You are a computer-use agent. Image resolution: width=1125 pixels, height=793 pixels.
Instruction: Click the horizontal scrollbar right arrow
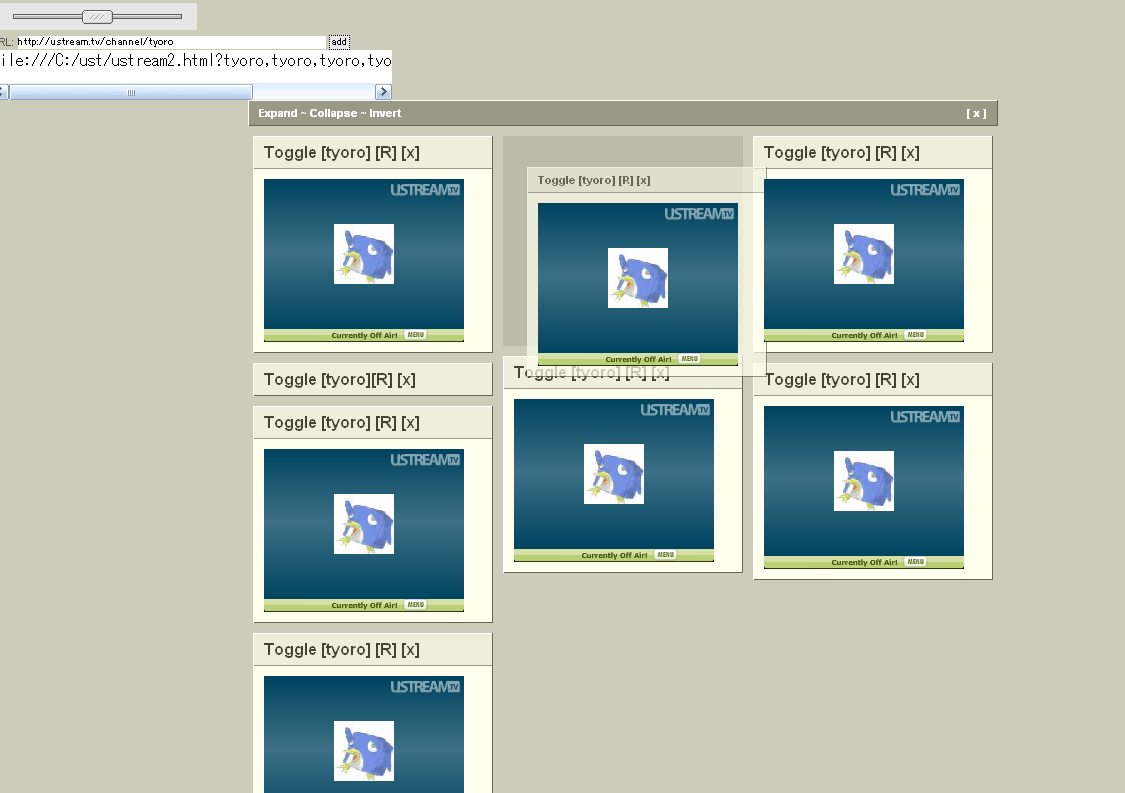point(383,92)
